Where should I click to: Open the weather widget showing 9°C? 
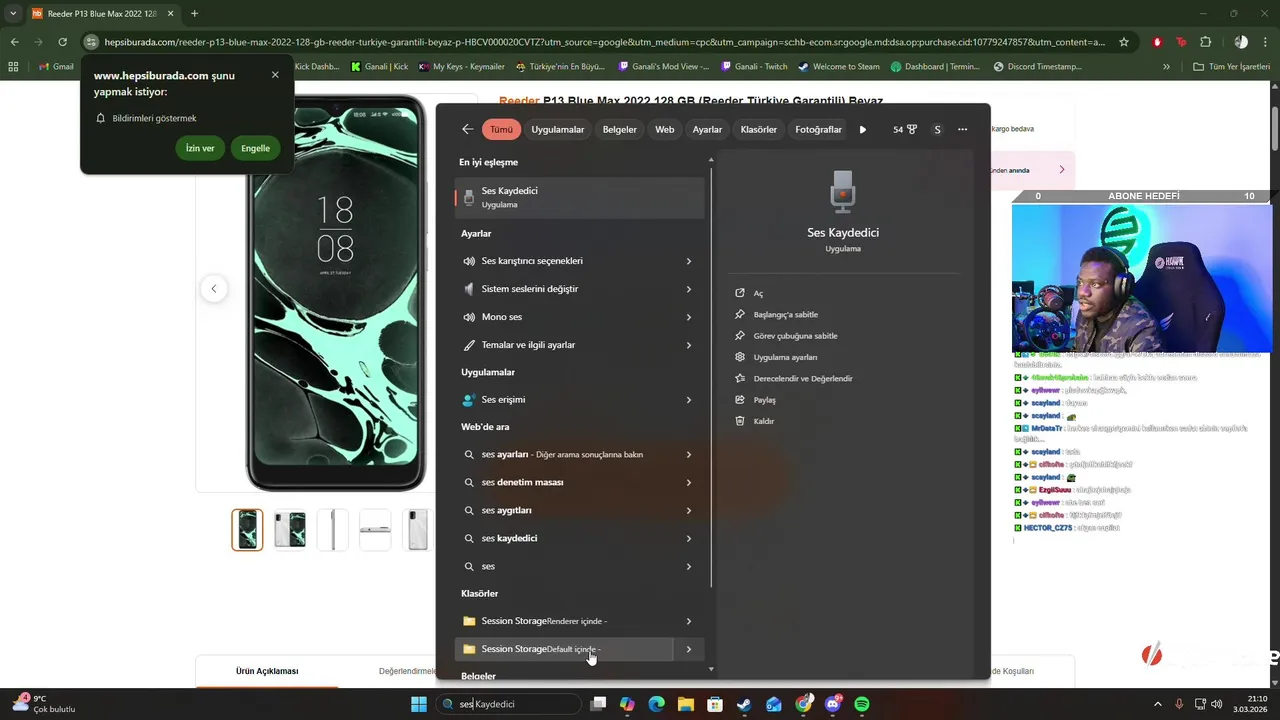45,704
